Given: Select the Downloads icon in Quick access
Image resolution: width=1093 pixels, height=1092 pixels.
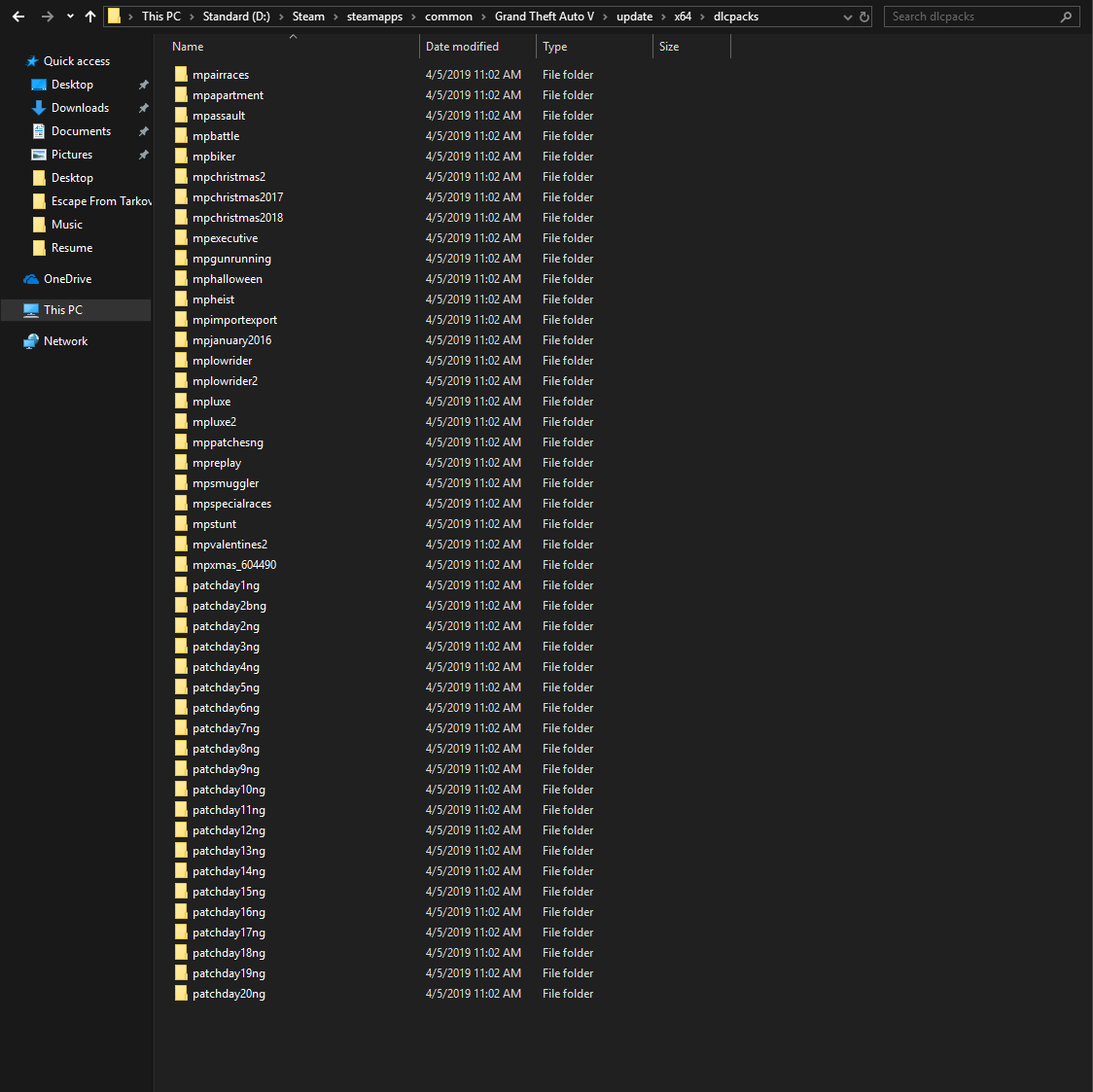Looking at the screenshot, I should point(39,108).
